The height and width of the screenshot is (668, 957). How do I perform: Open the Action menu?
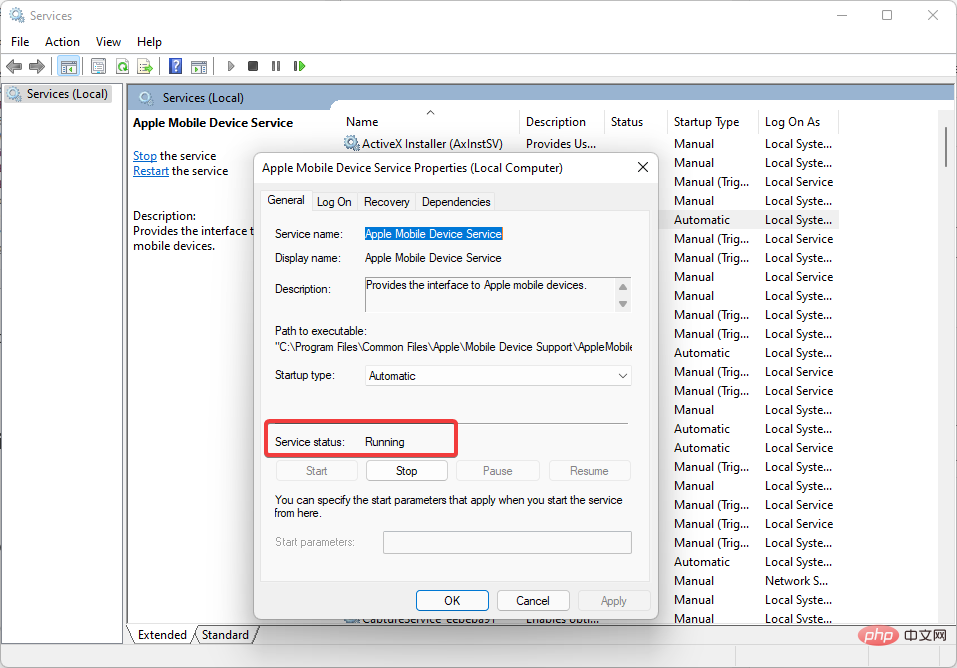coord(62,42)
